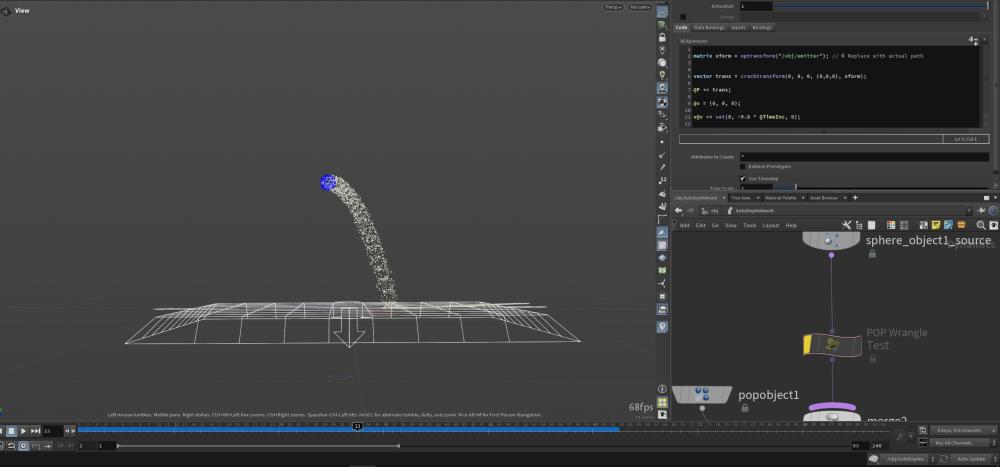Viewport: 1000px width, 467px height.
Task: Open the No cam dropdown in viewport
Action: (640, 7)
